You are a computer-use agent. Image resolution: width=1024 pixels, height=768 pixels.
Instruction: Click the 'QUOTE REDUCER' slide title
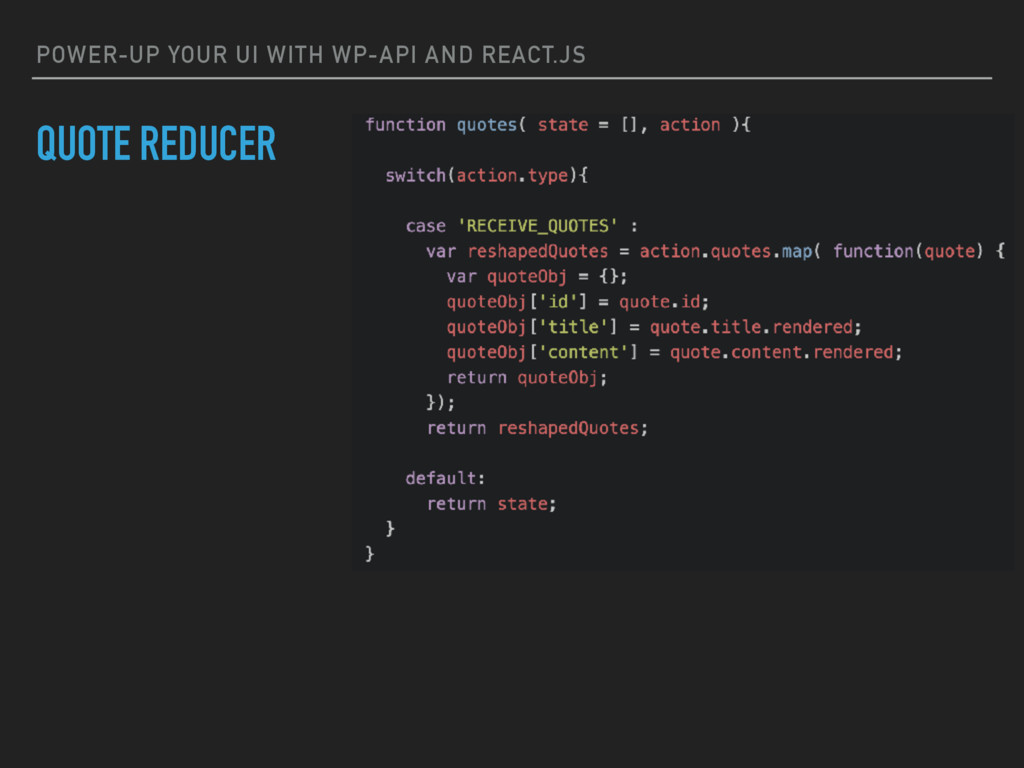click(x=156, y=144)
